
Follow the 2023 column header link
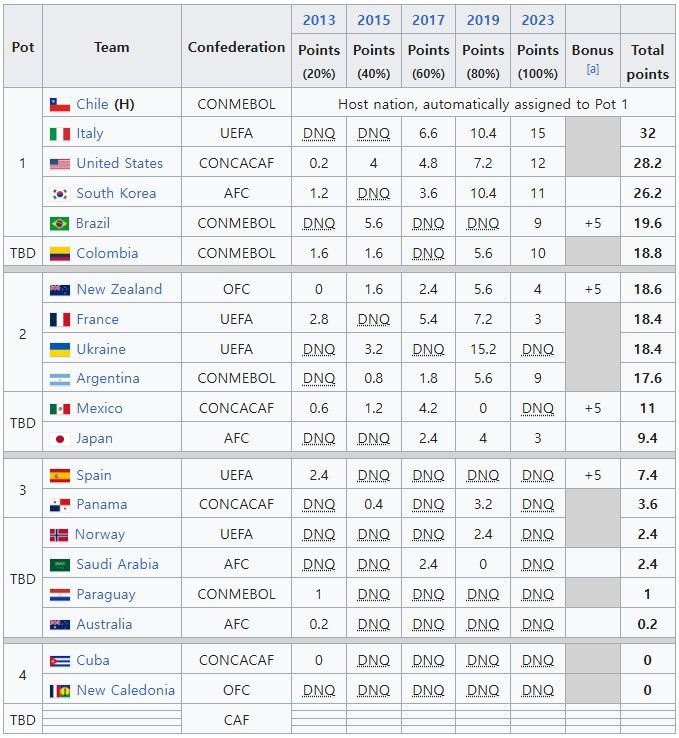coord(538,20)
